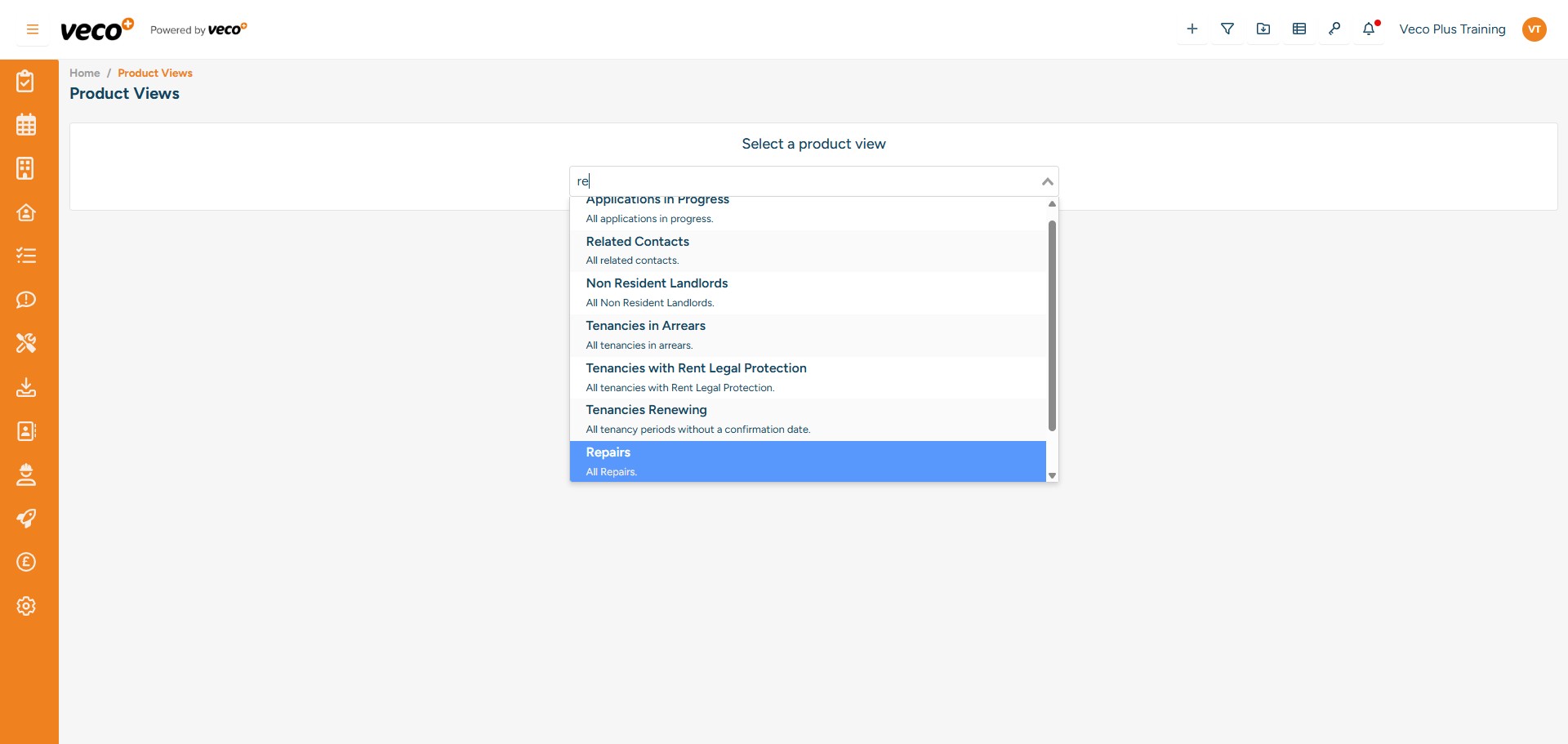Click the key icon in the top toolbar
Viewport: 1568px width, 744px height.
click(x=1334, y=29)
